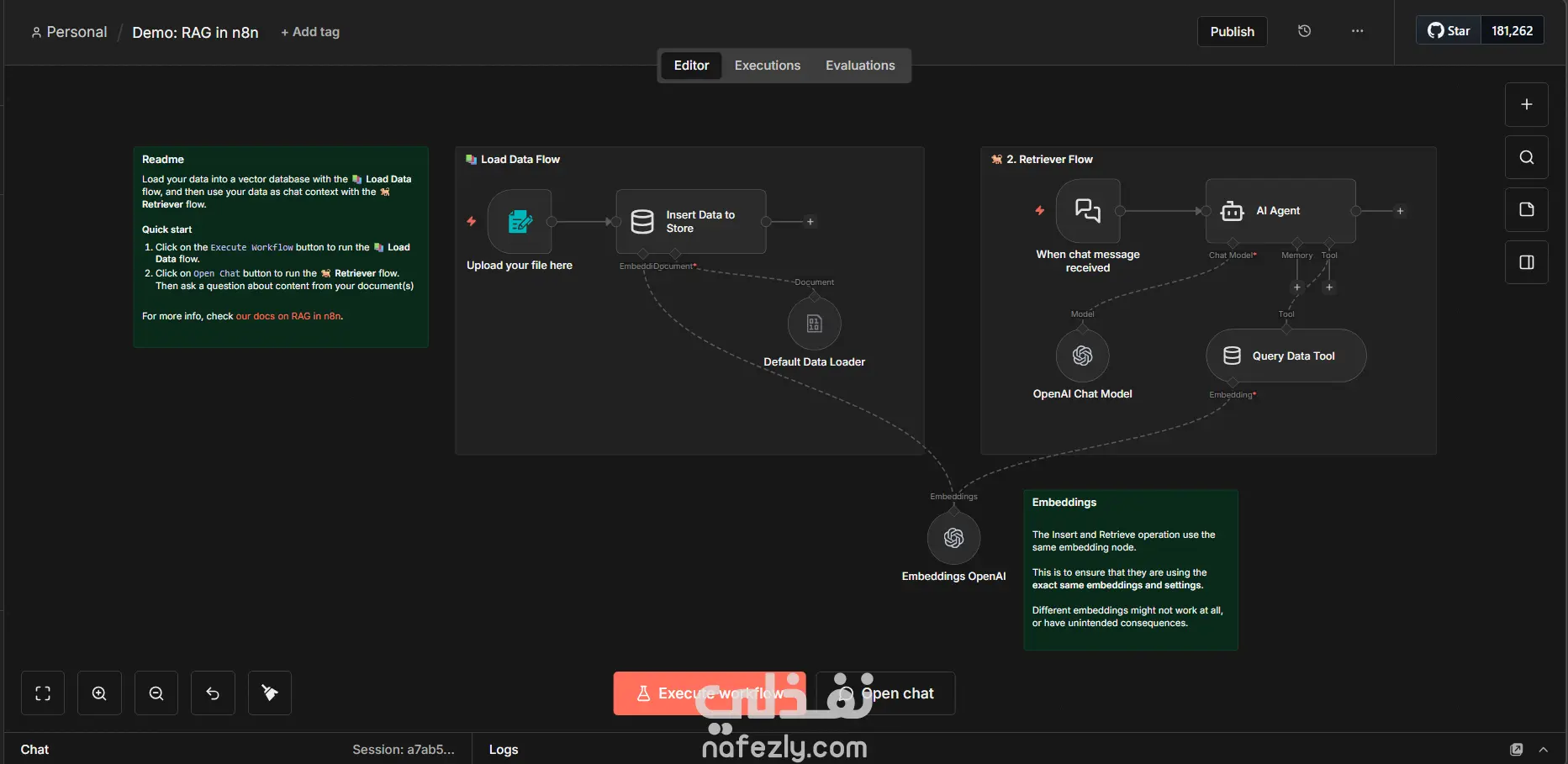This screenshot has height=764, width=1568.
Task: Click the Chat Model label under AI Agent
Action: click(1233, 256)
